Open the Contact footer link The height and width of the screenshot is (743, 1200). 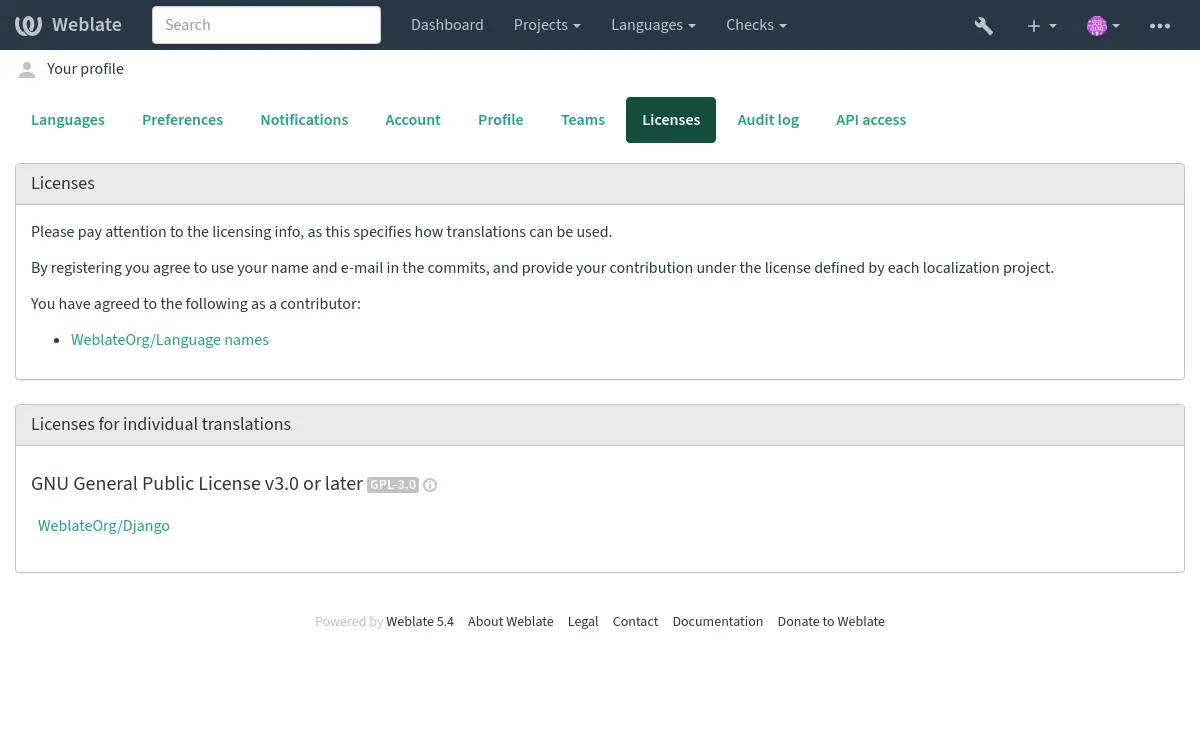click(x=635, y=622)
